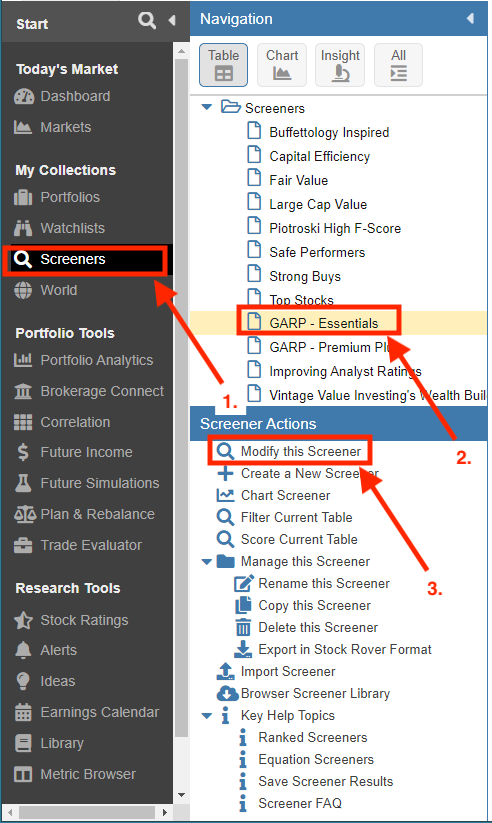Collapse the Manage this Screener folder

click(207, 562)
